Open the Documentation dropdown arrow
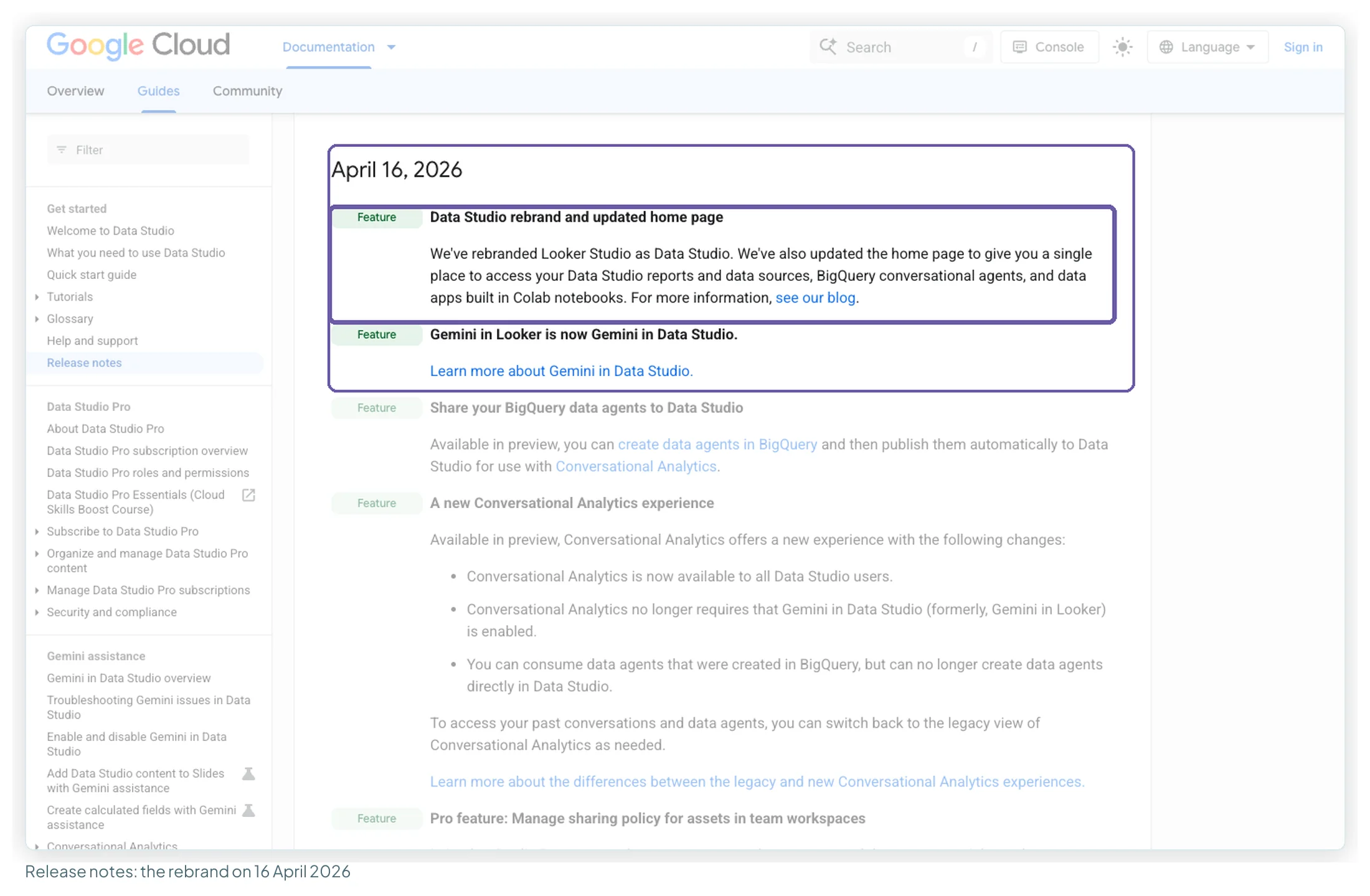 (392, 47)
